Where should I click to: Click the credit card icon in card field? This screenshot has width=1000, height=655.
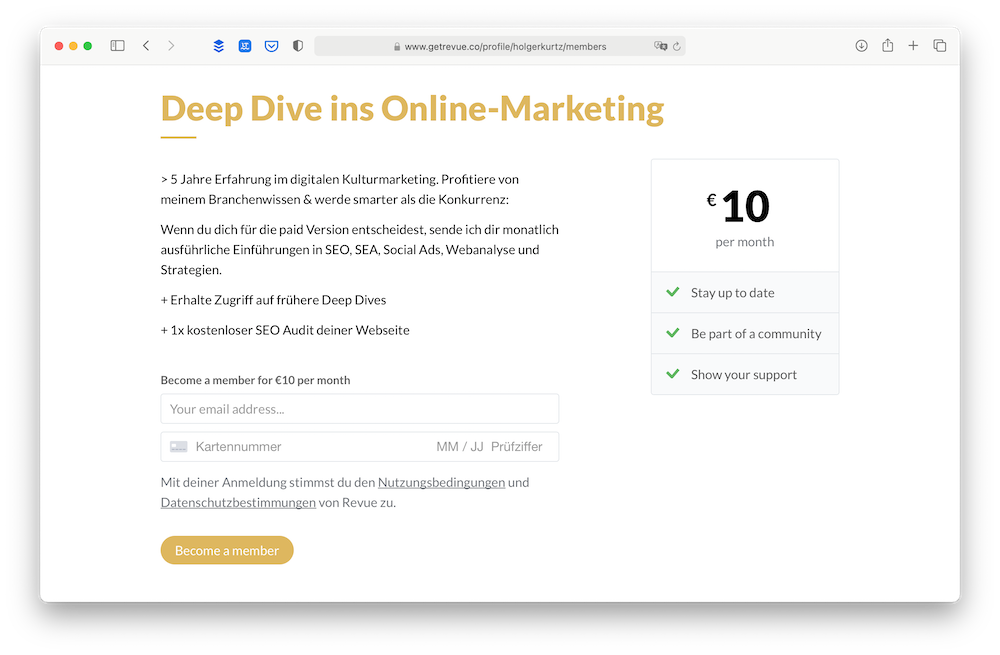click(x=179, y=447)
